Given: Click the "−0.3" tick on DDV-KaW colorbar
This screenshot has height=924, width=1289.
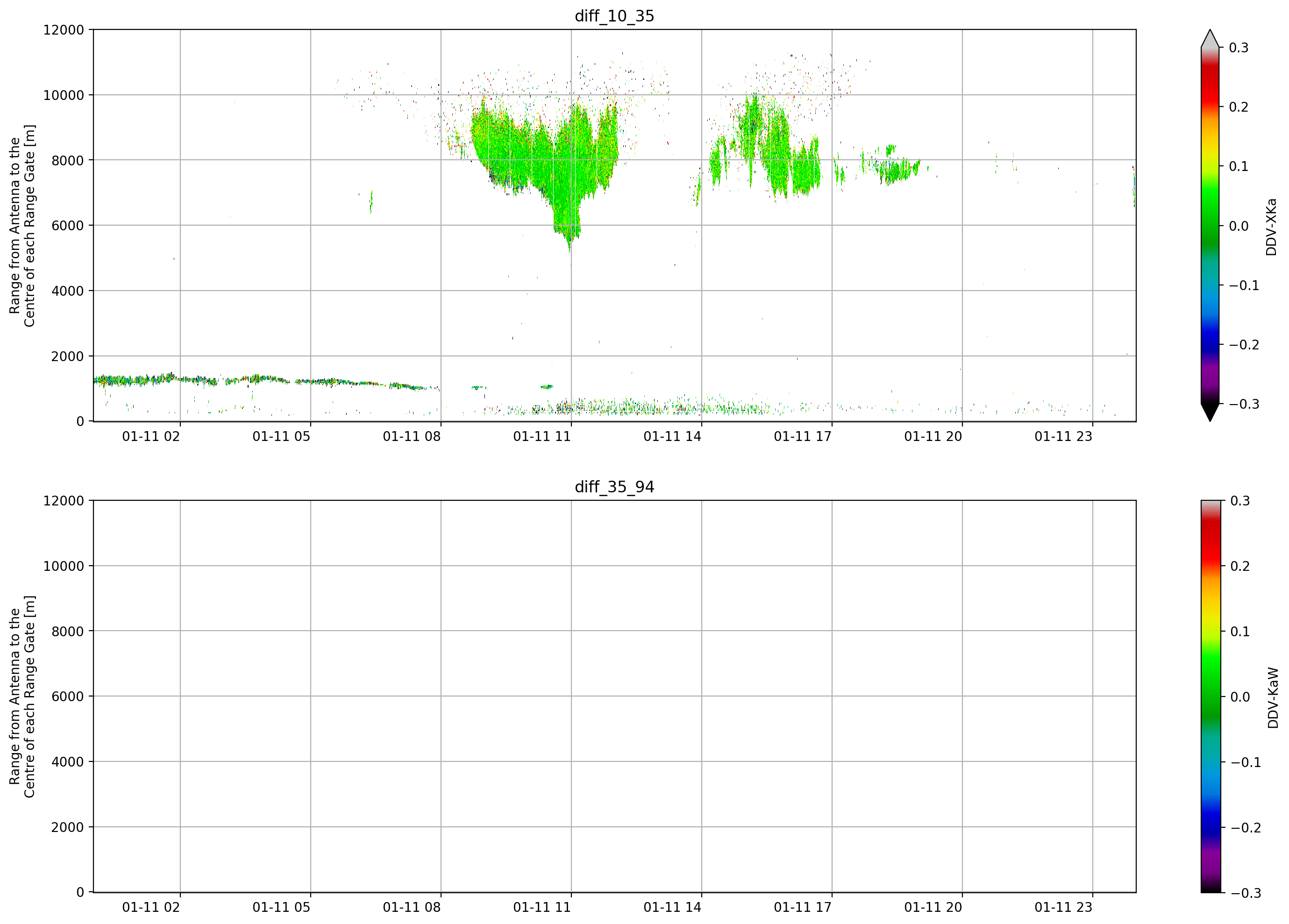Looking at the screenshot, I should [x=1246, y=893].
